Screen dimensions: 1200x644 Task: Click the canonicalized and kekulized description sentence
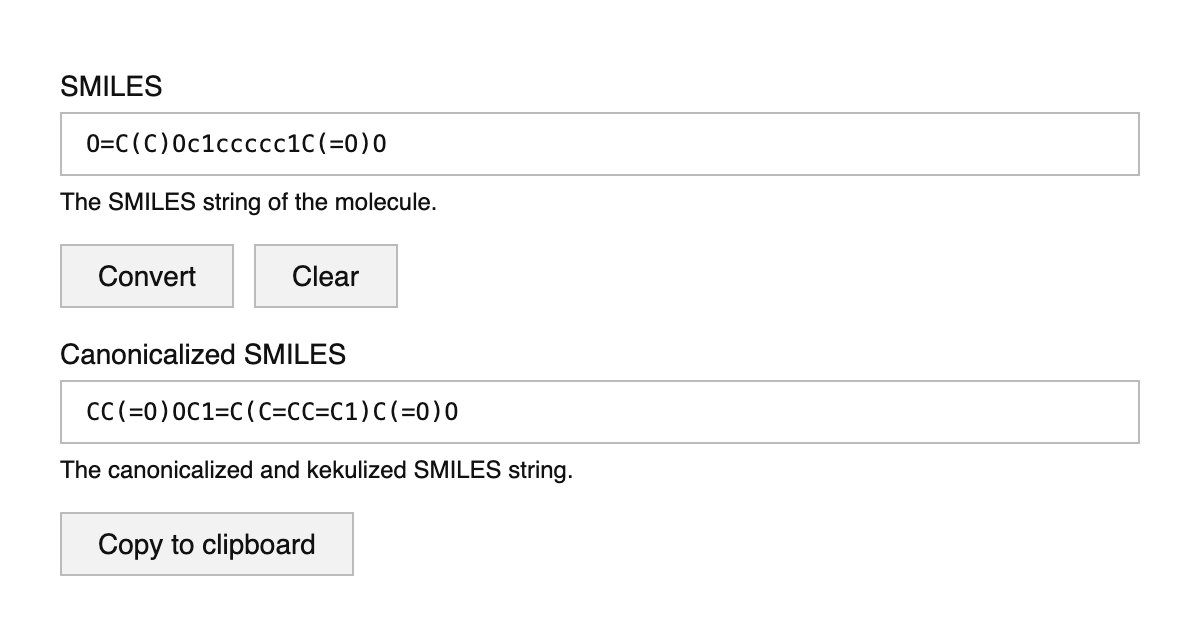[316, 469]
